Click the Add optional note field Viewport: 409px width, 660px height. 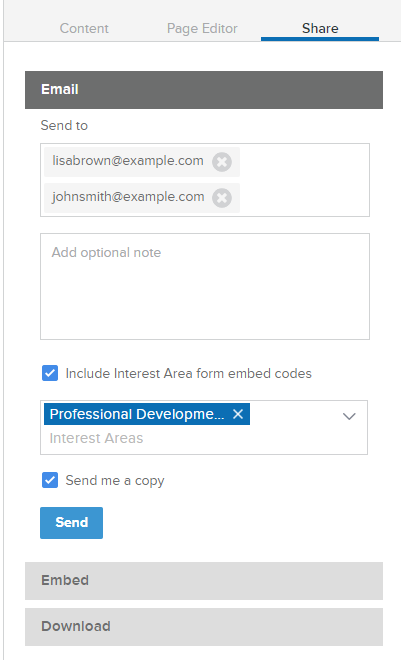tap(205, 286)
